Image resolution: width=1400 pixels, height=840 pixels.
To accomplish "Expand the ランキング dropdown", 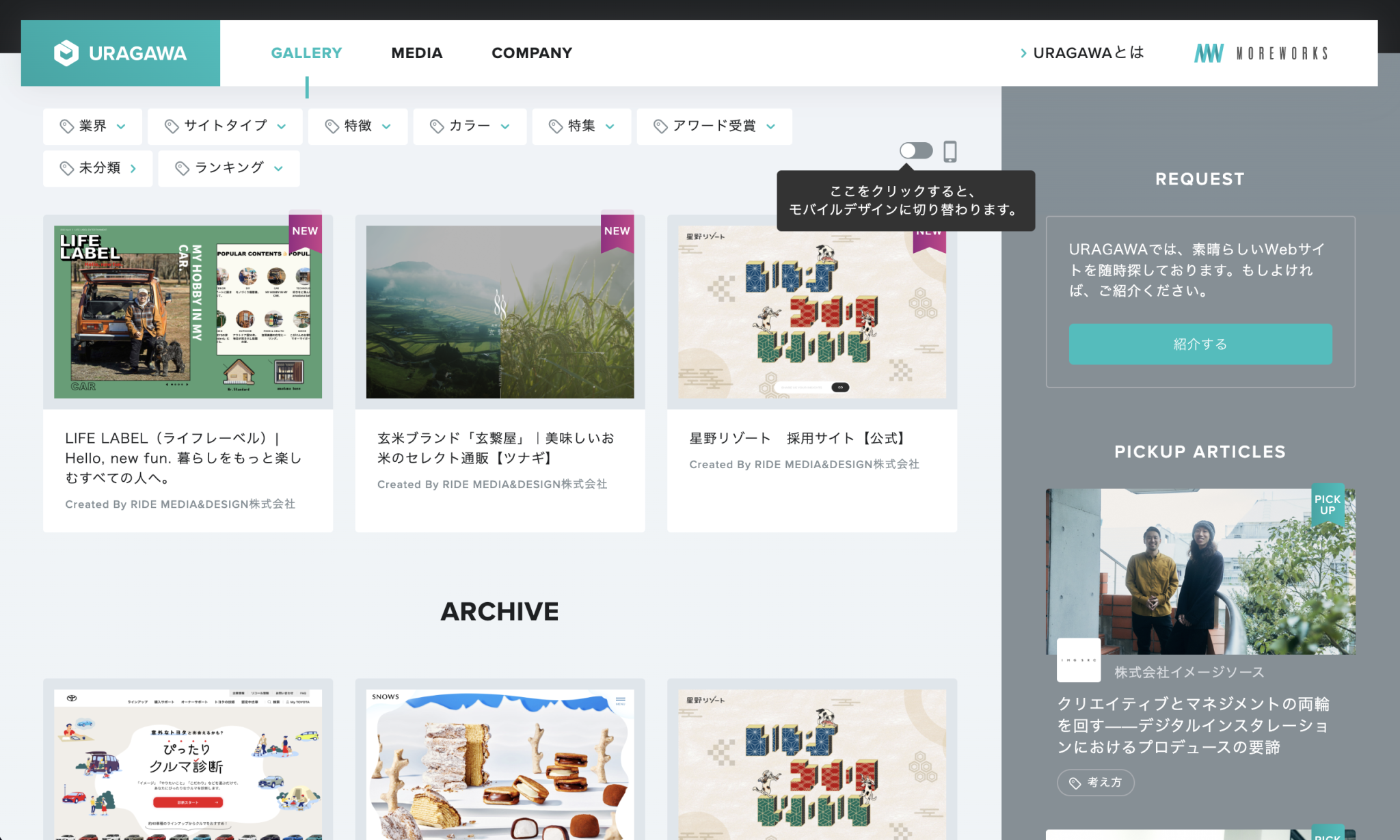I will pyautogui.click(x=229, y=168).
